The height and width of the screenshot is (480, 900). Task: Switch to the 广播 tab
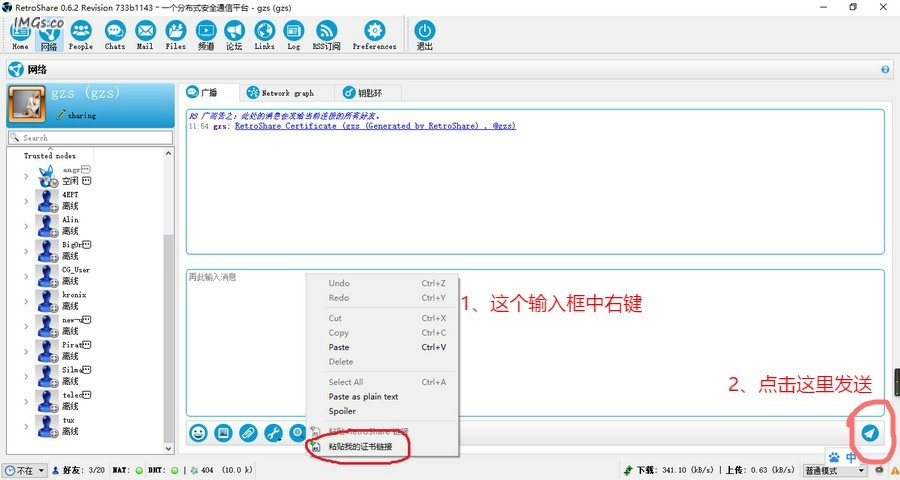click(x=210, y=92)
